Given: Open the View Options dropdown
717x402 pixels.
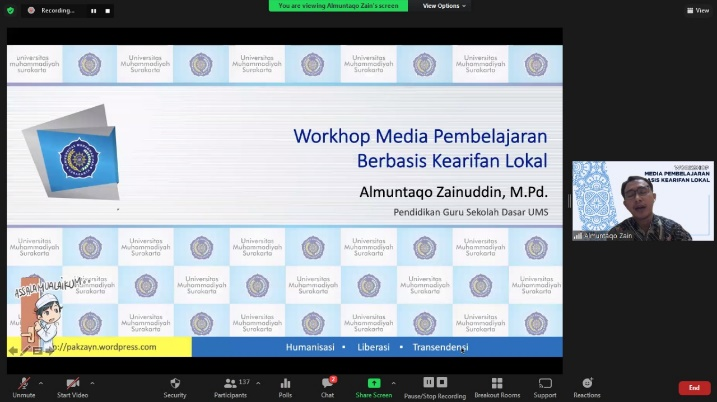Looking at the screenshot, I should [x=444, y=6].
